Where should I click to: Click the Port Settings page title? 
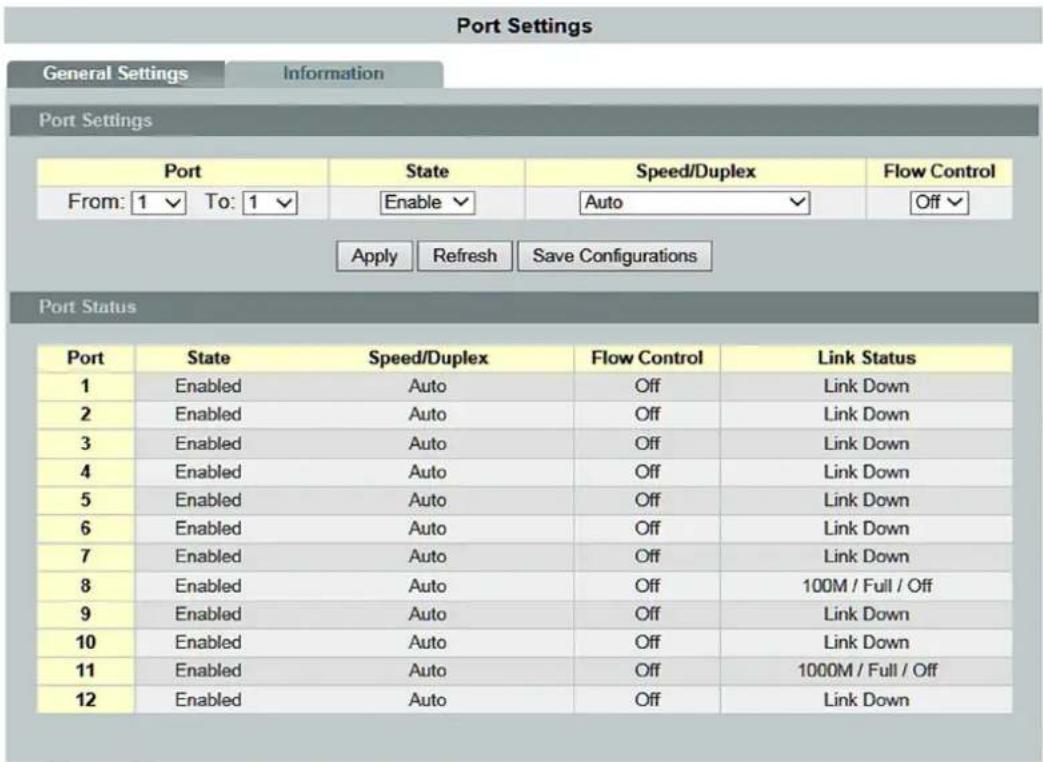pyautogui.click(x=524, y=26)
